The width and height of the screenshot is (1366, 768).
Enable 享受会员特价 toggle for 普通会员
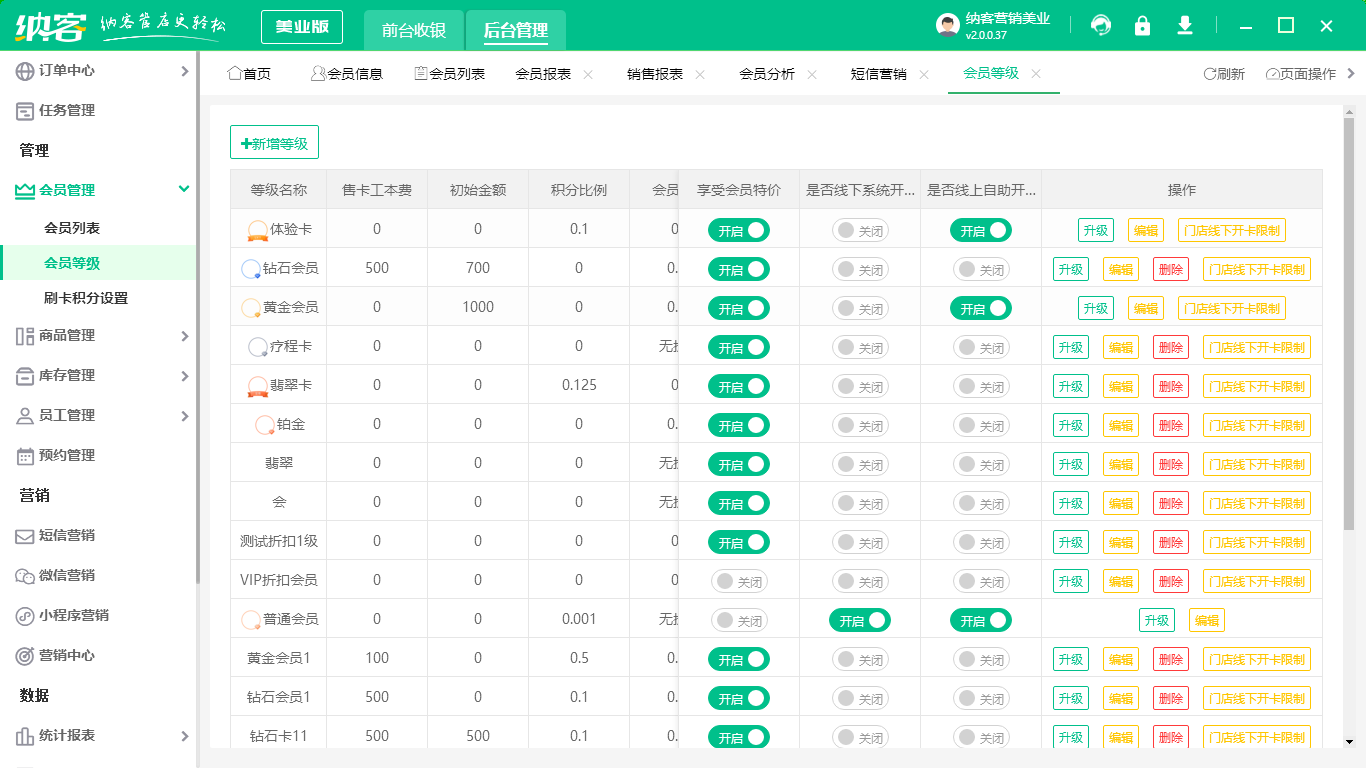739,620
